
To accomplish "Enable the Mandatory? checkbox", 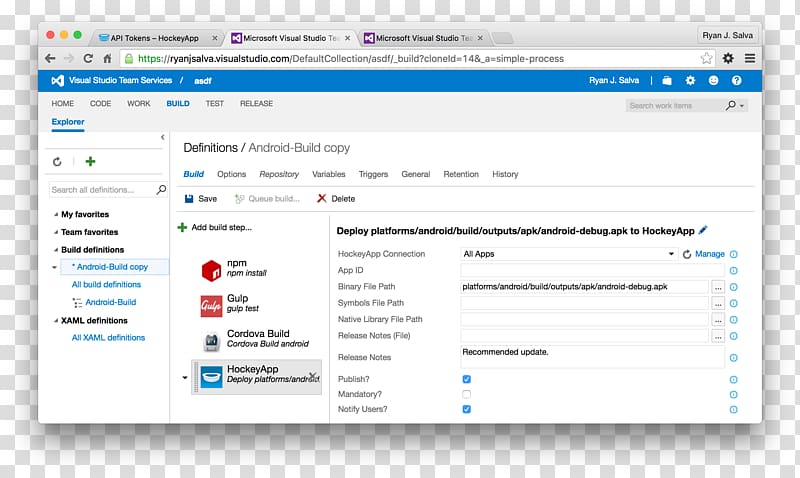I will pyautogui.click(x=466, y=394).
